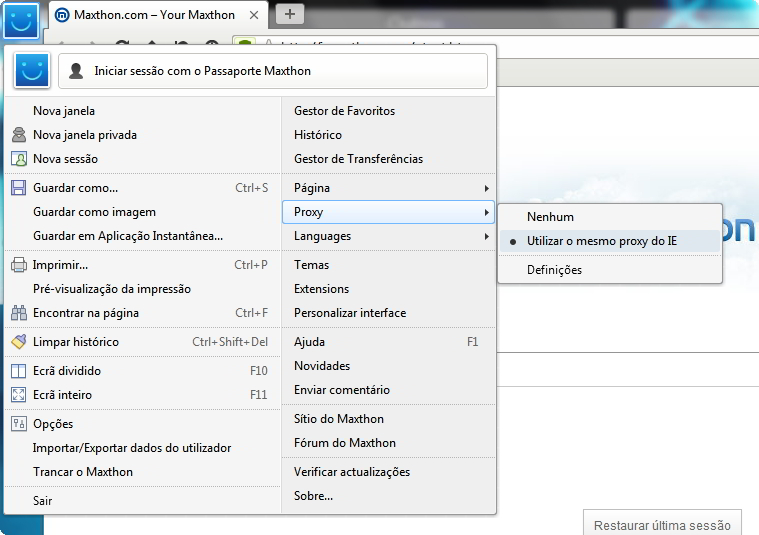Select Encontrar na página

coord(143,313)
